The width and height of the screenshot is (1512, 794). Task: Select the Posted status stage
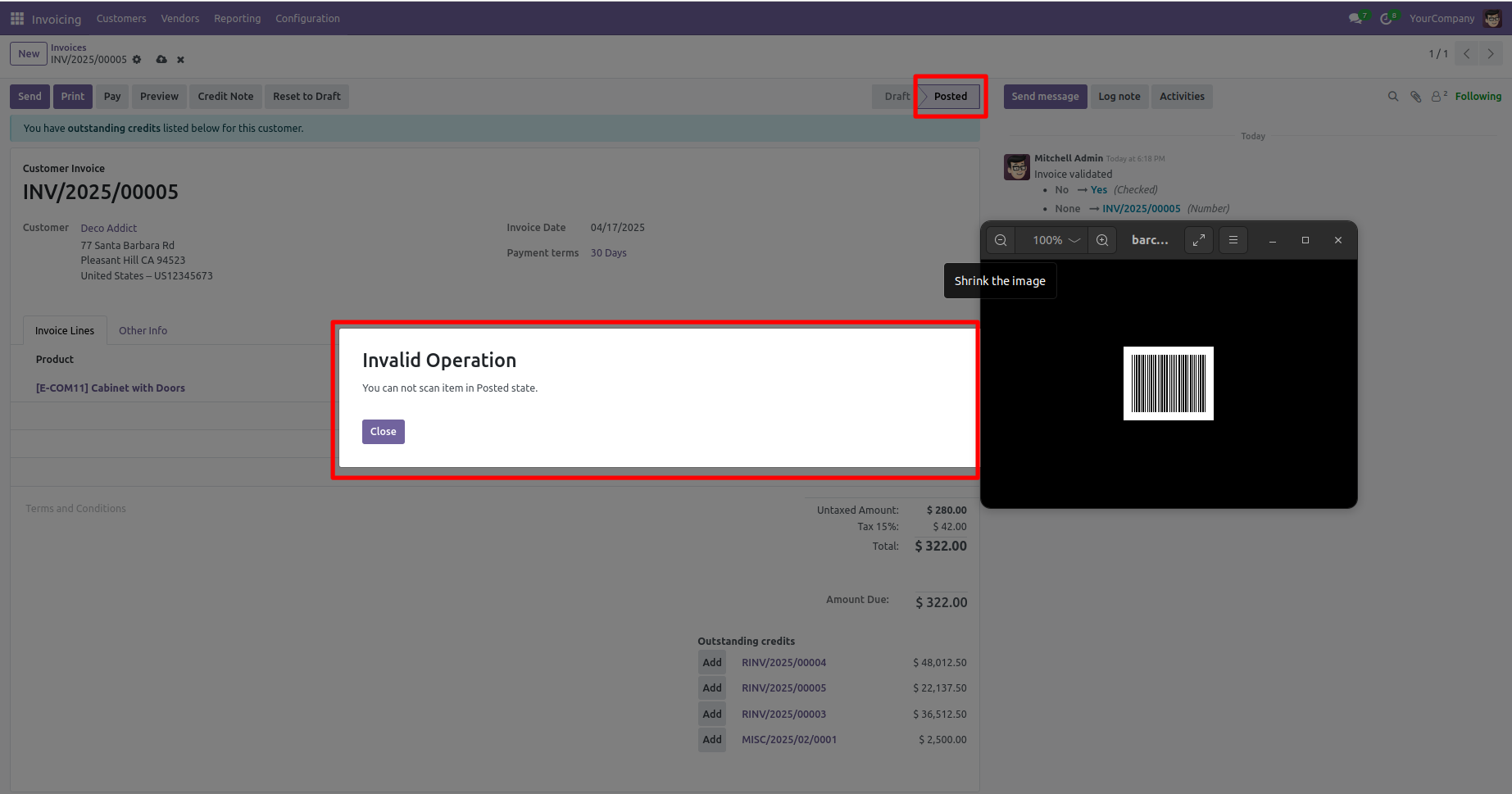point(951,97)
